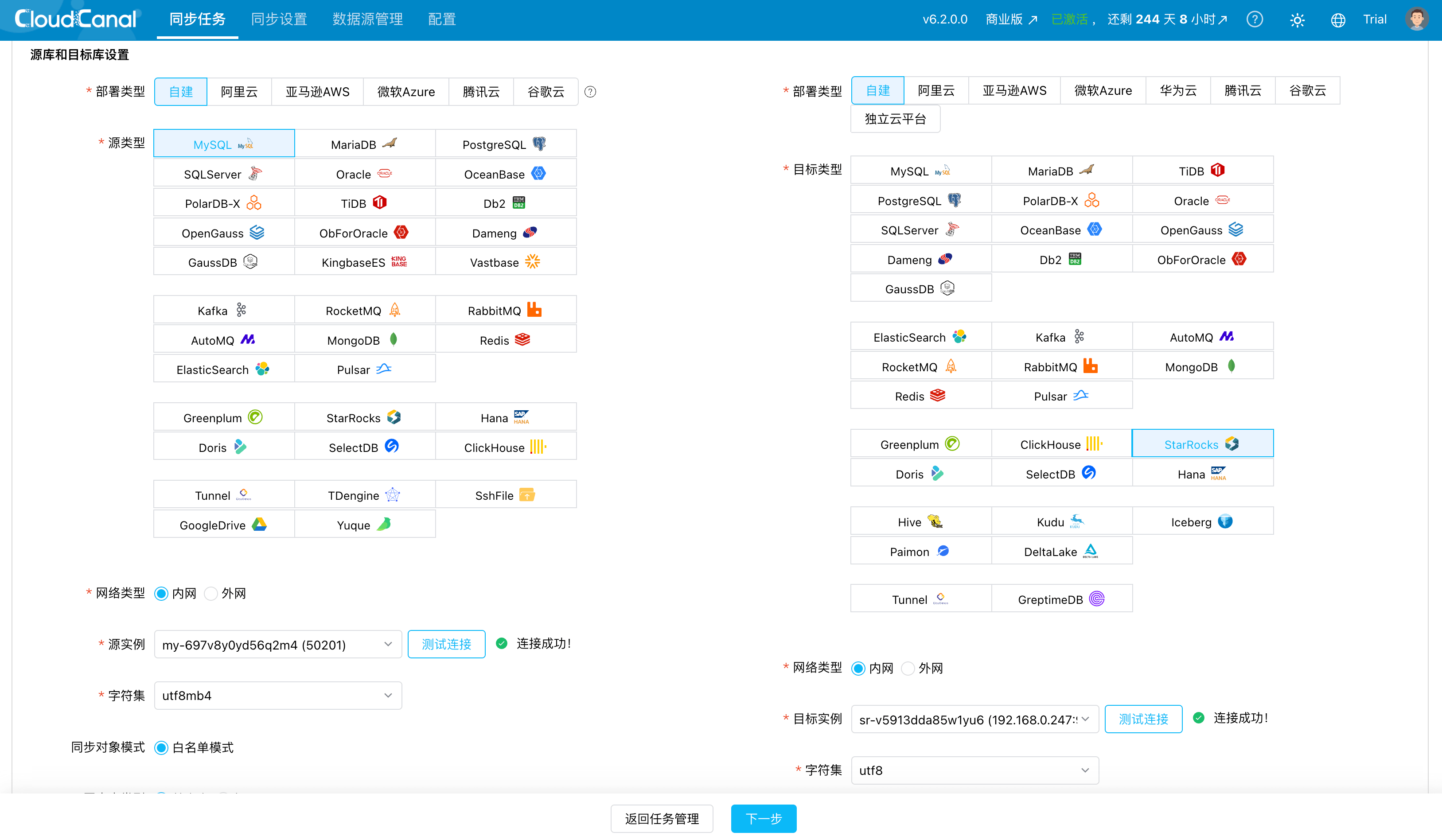Select Redis as source type
This screenshot has height=840, width=1442.
[x=506, y=340]
